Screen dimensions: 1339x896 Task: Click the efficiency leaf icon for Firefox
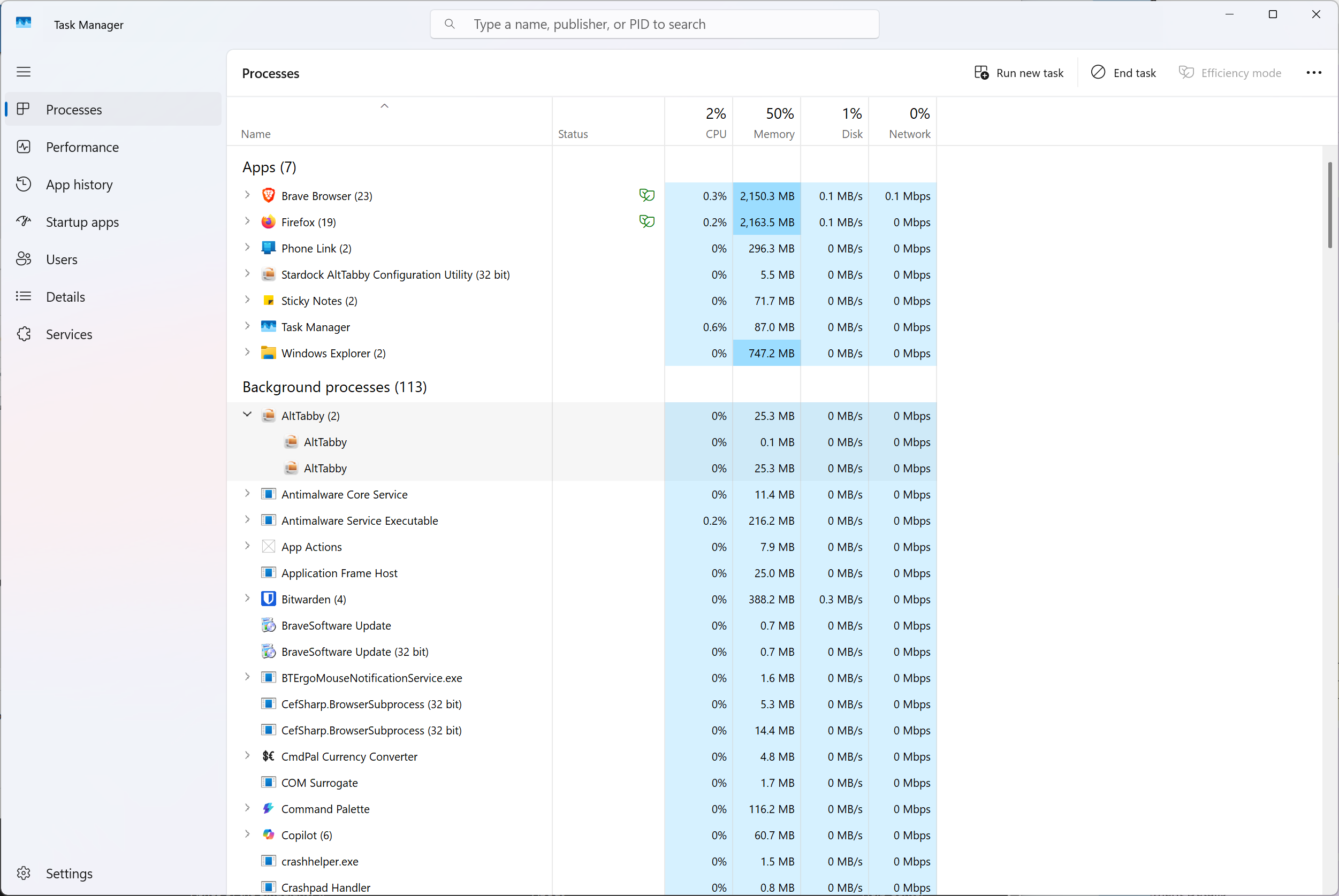pyautogui.click(x=646, y=221)
